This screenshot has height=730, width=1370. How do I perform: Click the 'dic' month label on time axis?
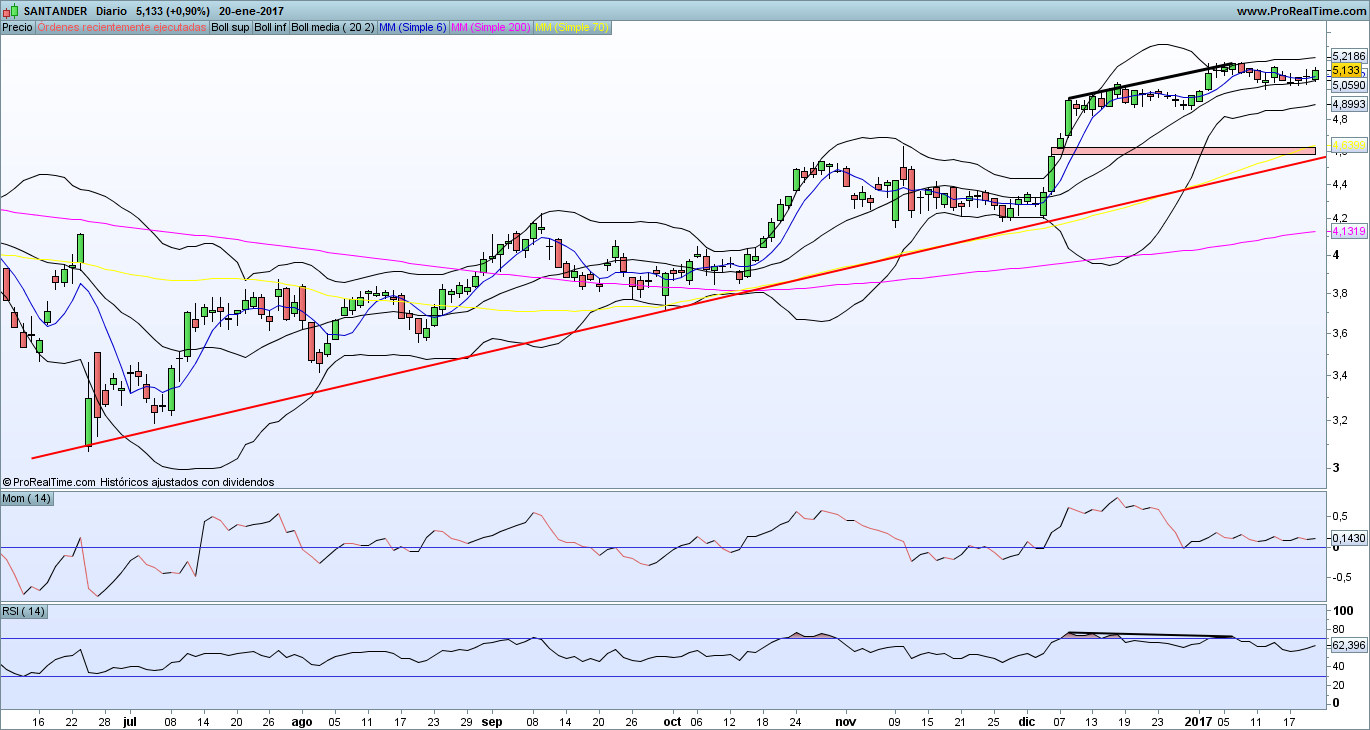point(1027,720)
